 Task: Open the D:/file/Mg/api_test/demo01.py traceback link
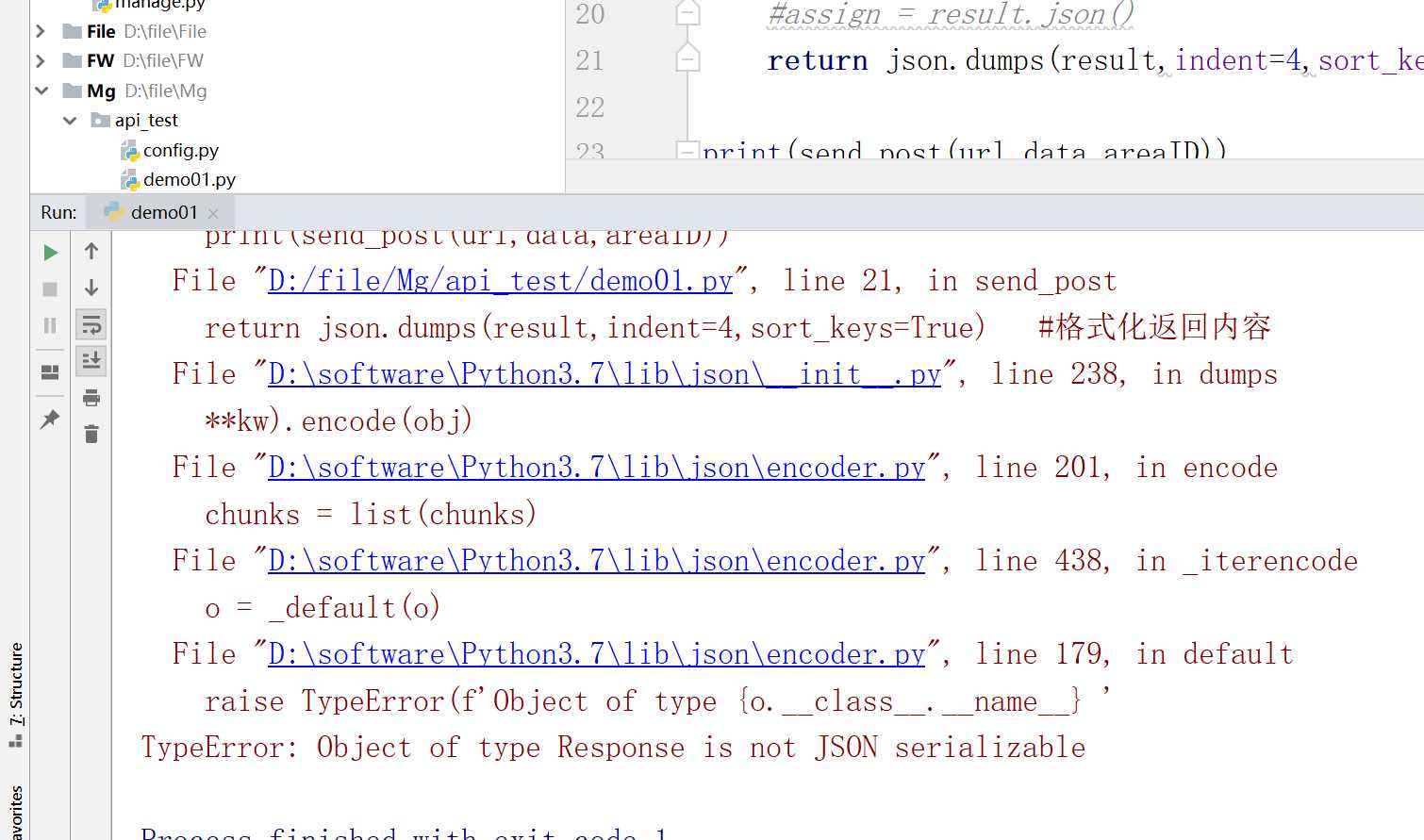[x=501, y=281]
